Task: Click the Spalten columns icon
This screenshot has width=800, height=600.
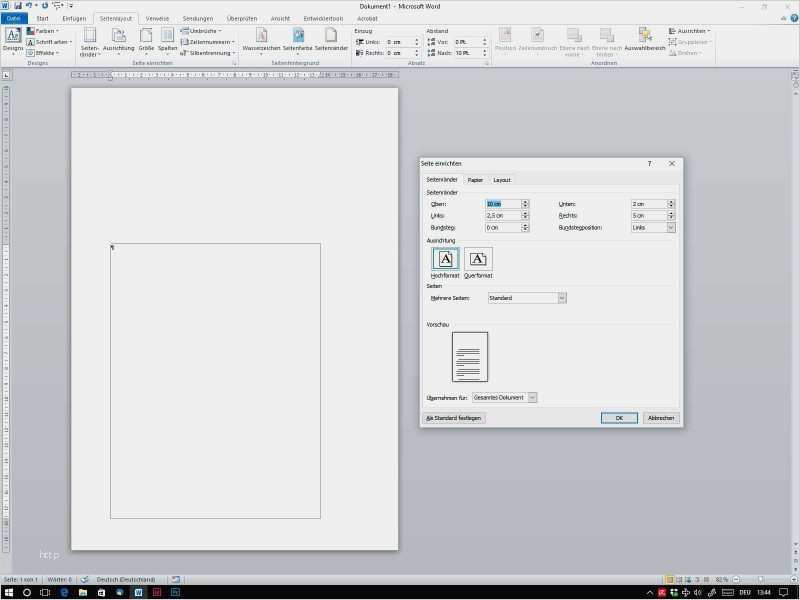Action: point(167,41)
